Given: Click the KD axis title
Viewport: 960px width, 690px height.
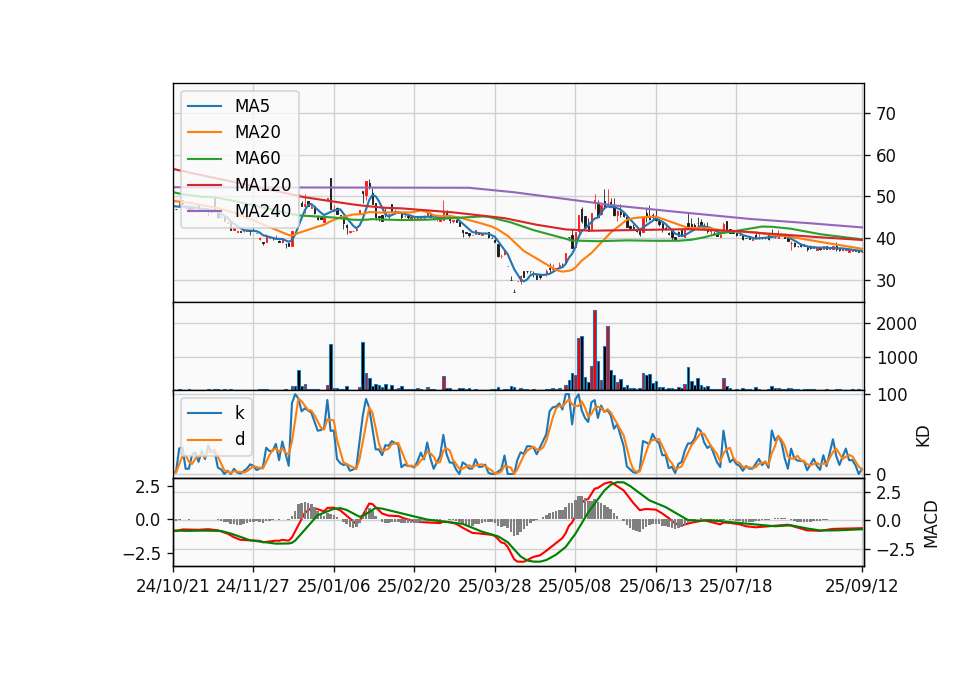Looking at the screenshot, I should pos(923,437).
